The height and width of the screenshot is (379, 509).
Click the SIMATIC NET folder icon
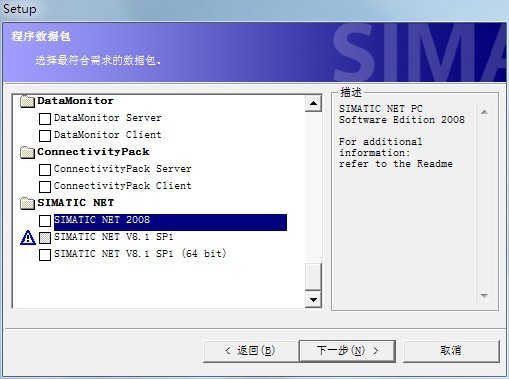pos(27,203)
